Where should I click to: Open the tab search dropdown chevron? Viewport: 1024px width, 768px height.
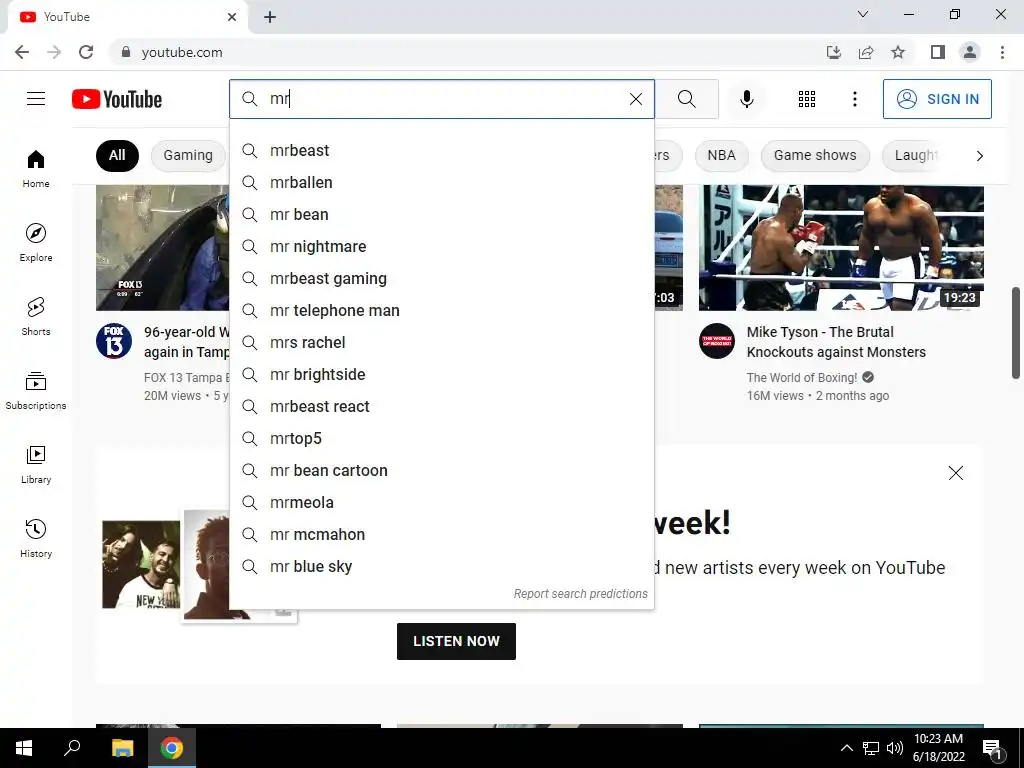pos(863,14)
